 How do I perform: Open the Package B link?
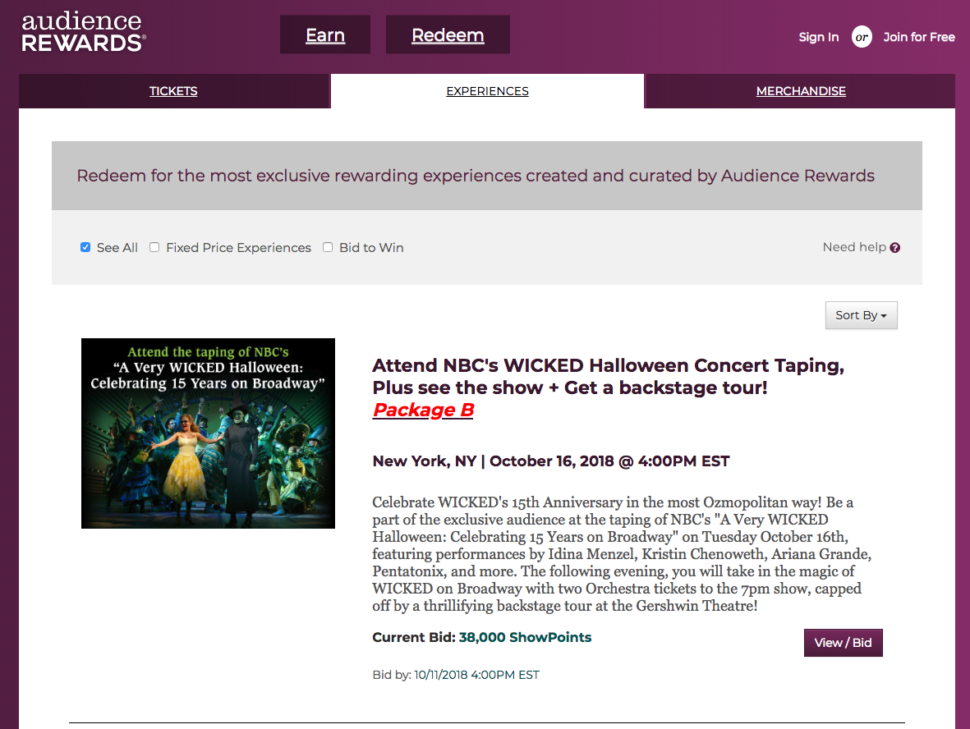423,410
